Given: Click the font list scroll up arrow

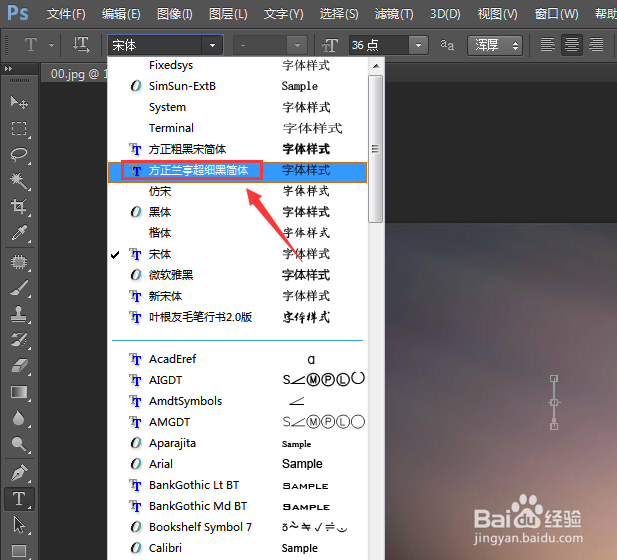Looking at the screenshot, I should 376,66.
